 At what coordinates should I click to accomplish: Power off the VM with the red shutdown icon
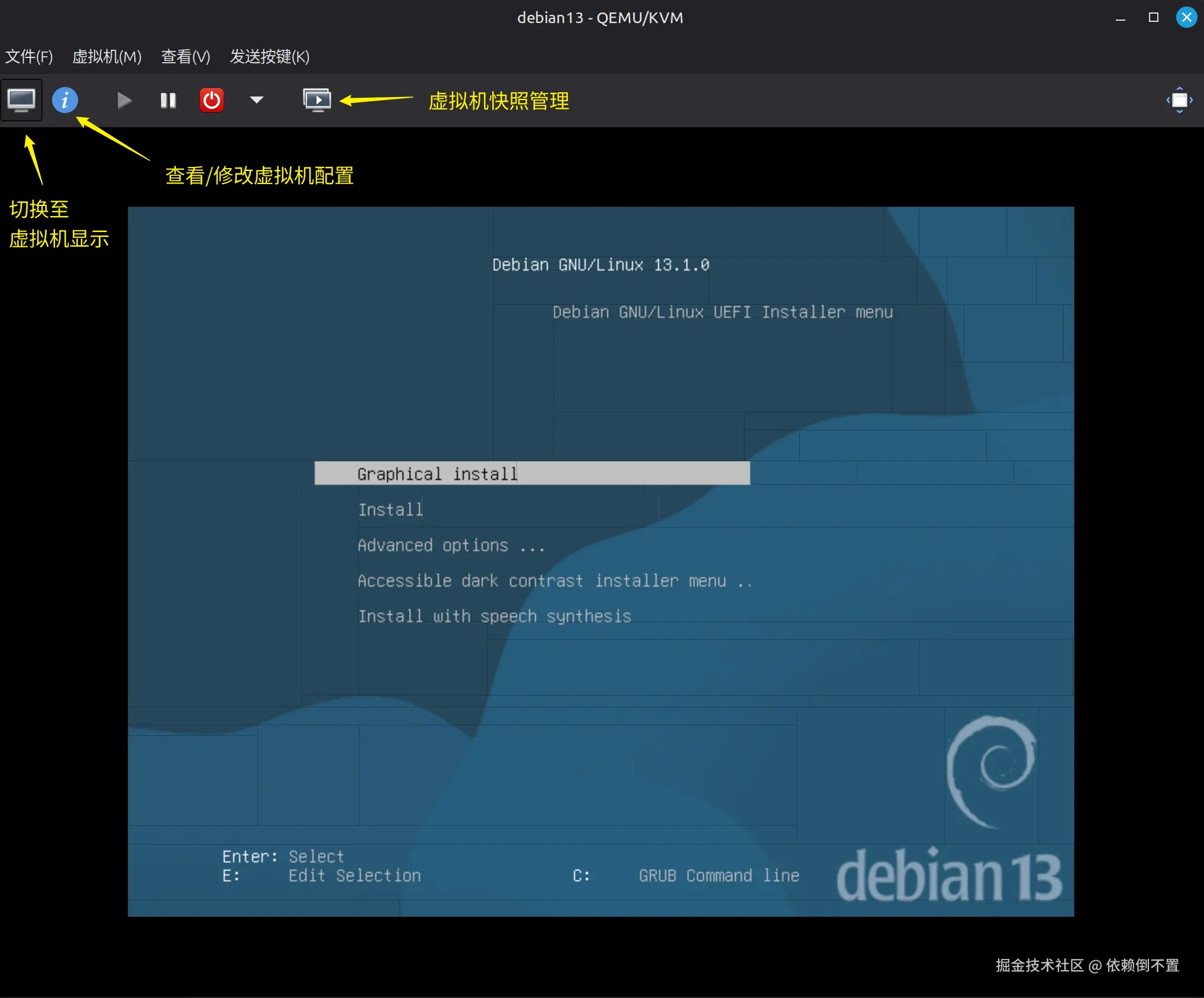pos(211,100)
